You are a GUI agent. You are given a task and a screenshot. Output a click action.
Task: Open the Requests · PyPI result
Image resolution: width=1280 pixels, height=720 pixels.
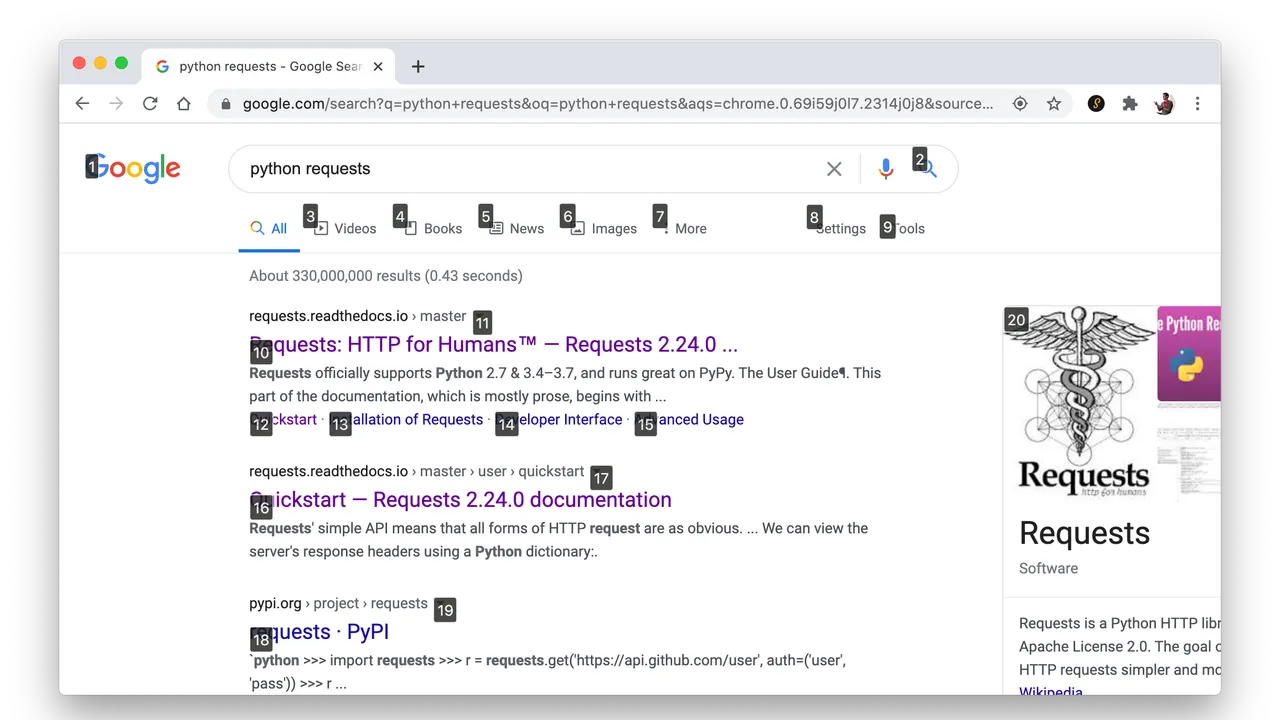point(319,631)
